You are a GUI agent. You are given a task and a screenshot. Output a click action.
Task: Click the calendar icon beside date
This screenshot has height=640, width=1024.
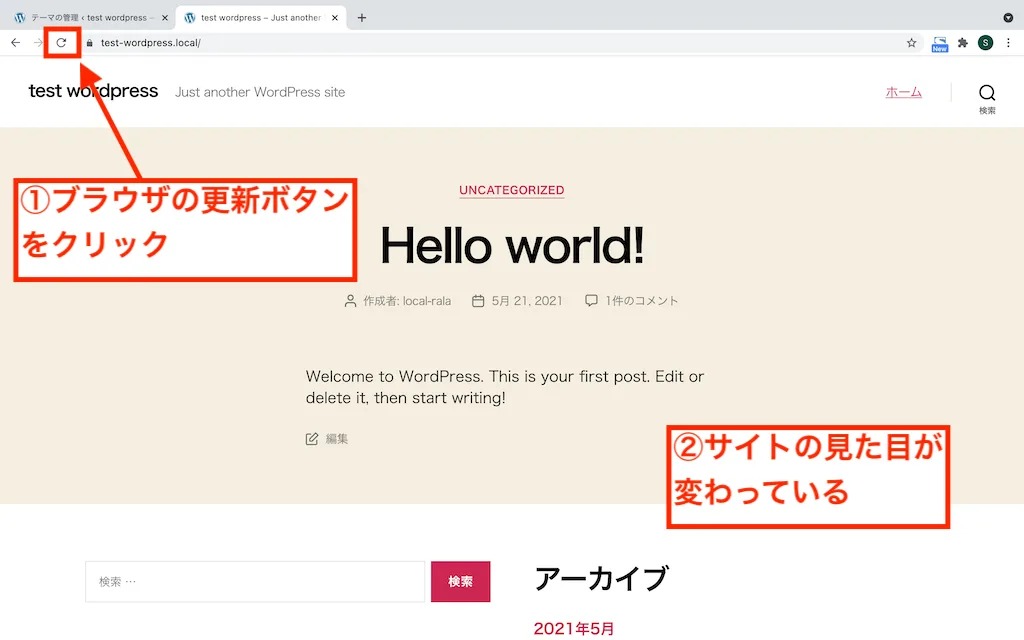(x=478, y=300)
